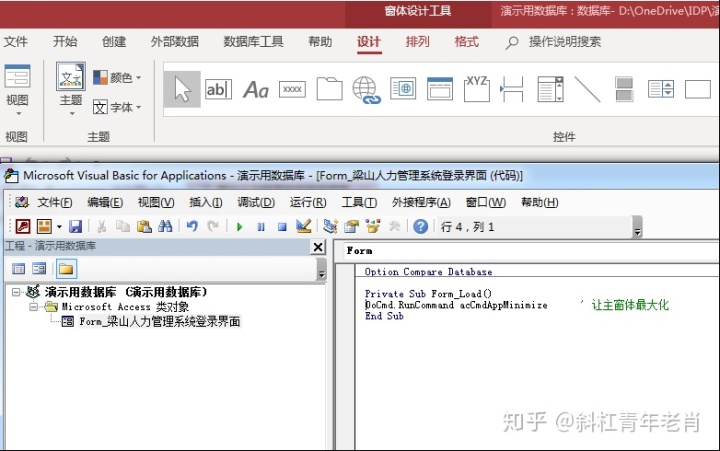The image size is (720, 451).
Task: Click the Paste clipboard icon in VBA toolbar
Action: pos(144,226)
